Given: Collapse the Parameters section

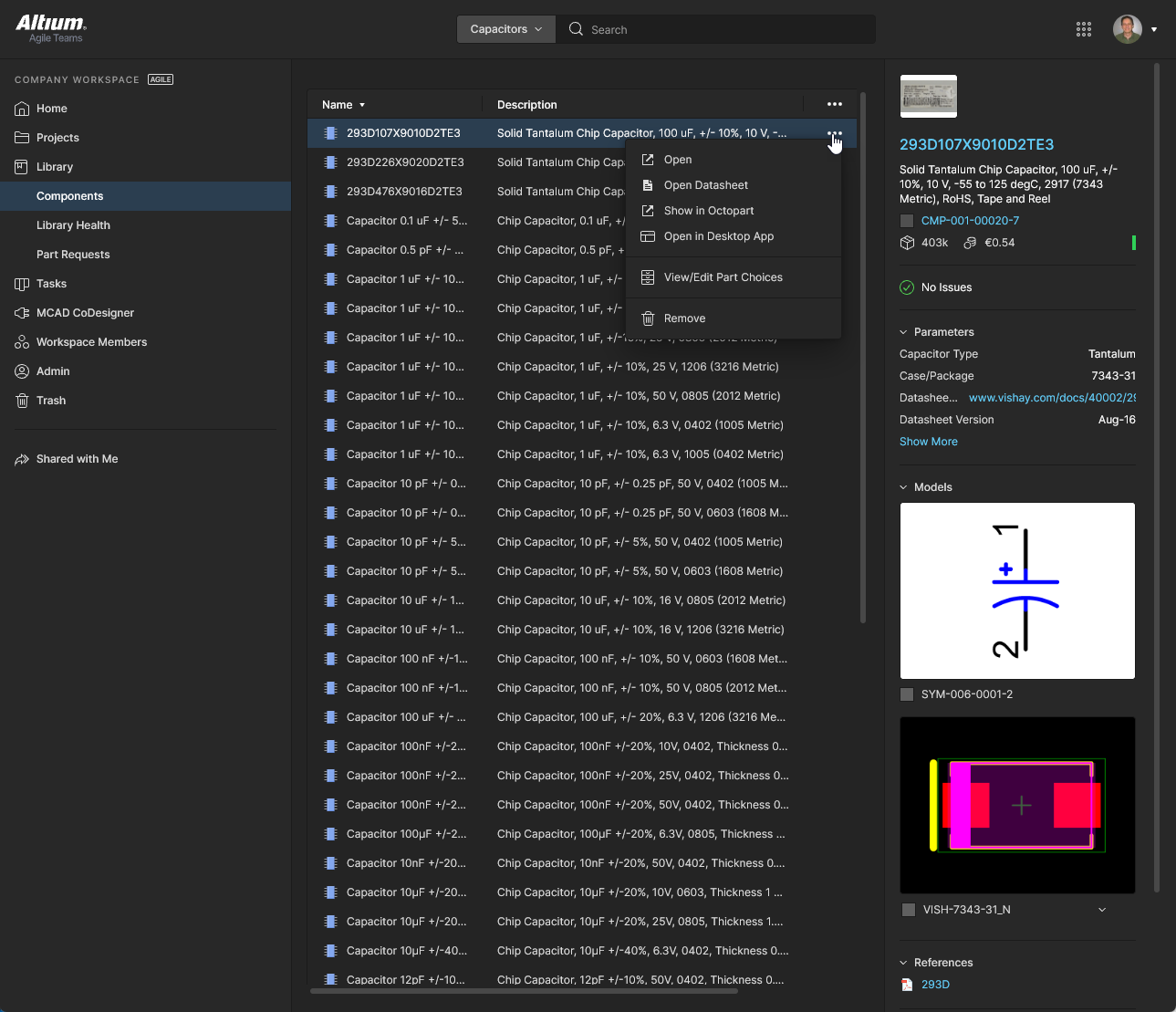Looking at the screenshot, I should point(904,332).
